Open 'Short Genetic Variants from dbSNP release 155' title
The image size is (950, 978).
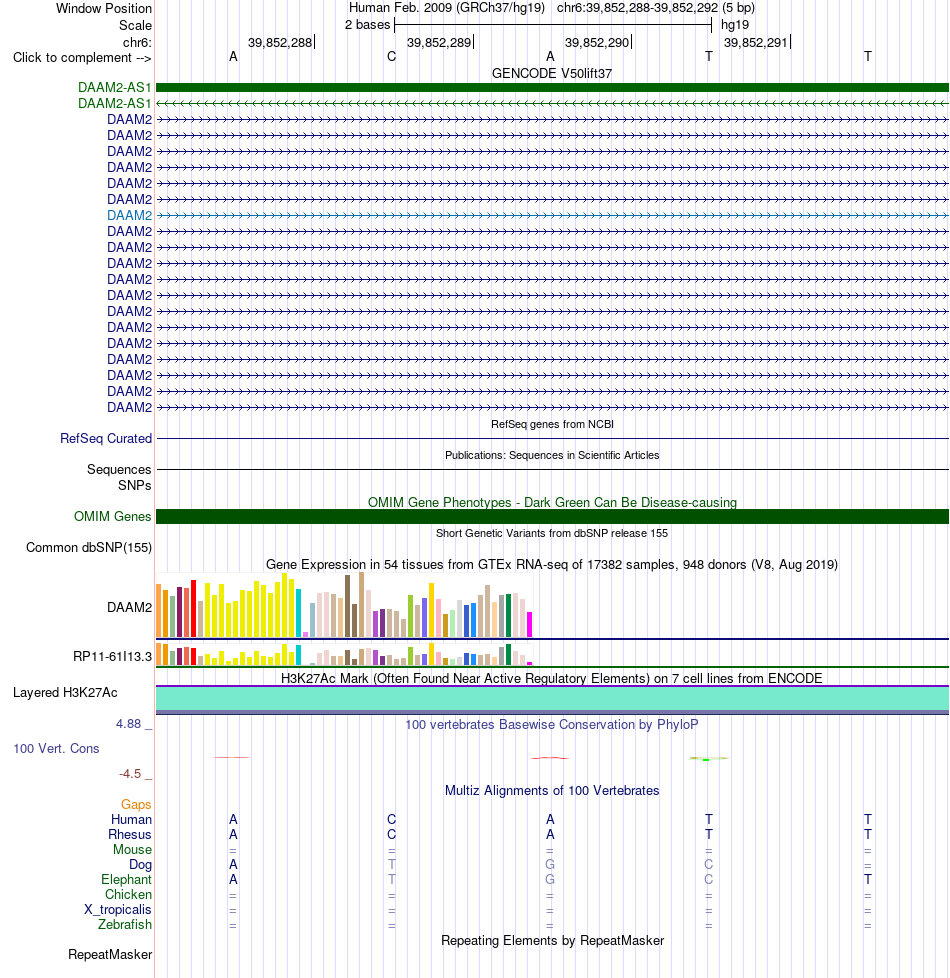552,533
